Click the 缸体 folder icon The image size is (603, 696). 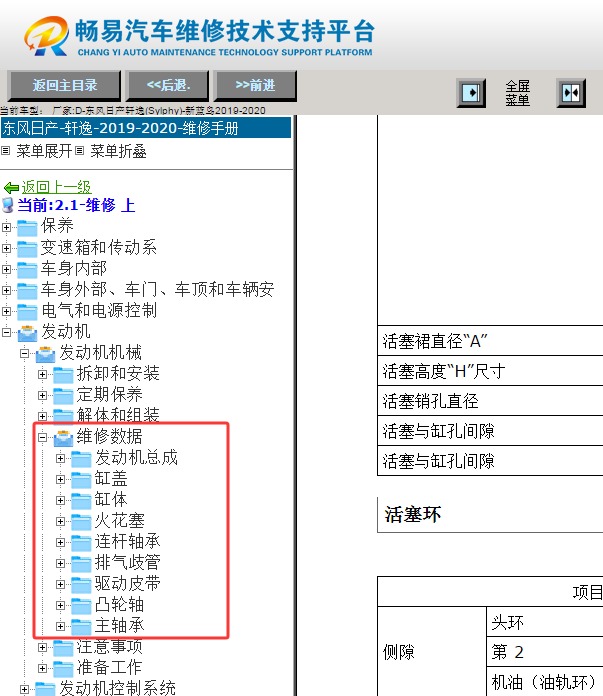pos(81,501)
